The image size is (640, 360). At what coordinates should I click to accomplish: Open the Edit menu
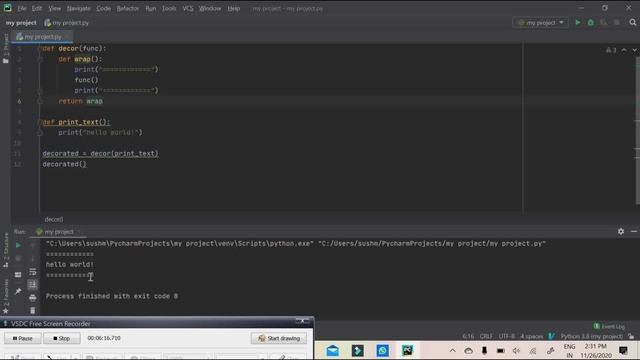click(37, 8)
